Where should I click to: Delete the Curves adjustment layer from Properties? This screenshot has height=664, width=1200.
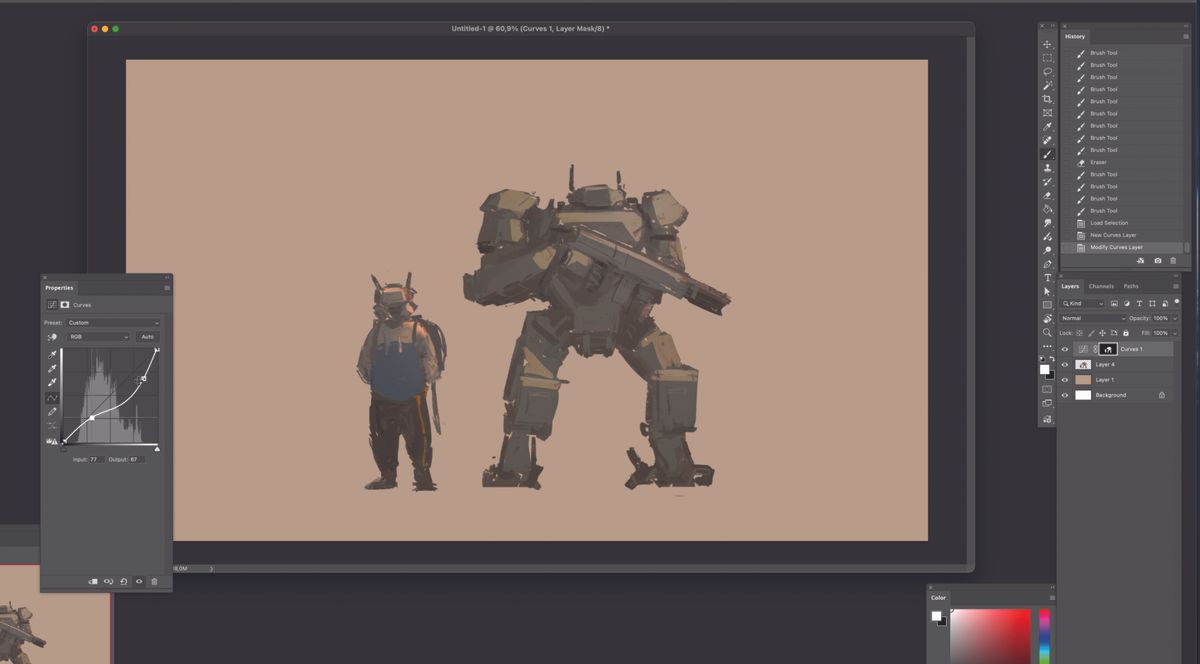coord(154,581)
